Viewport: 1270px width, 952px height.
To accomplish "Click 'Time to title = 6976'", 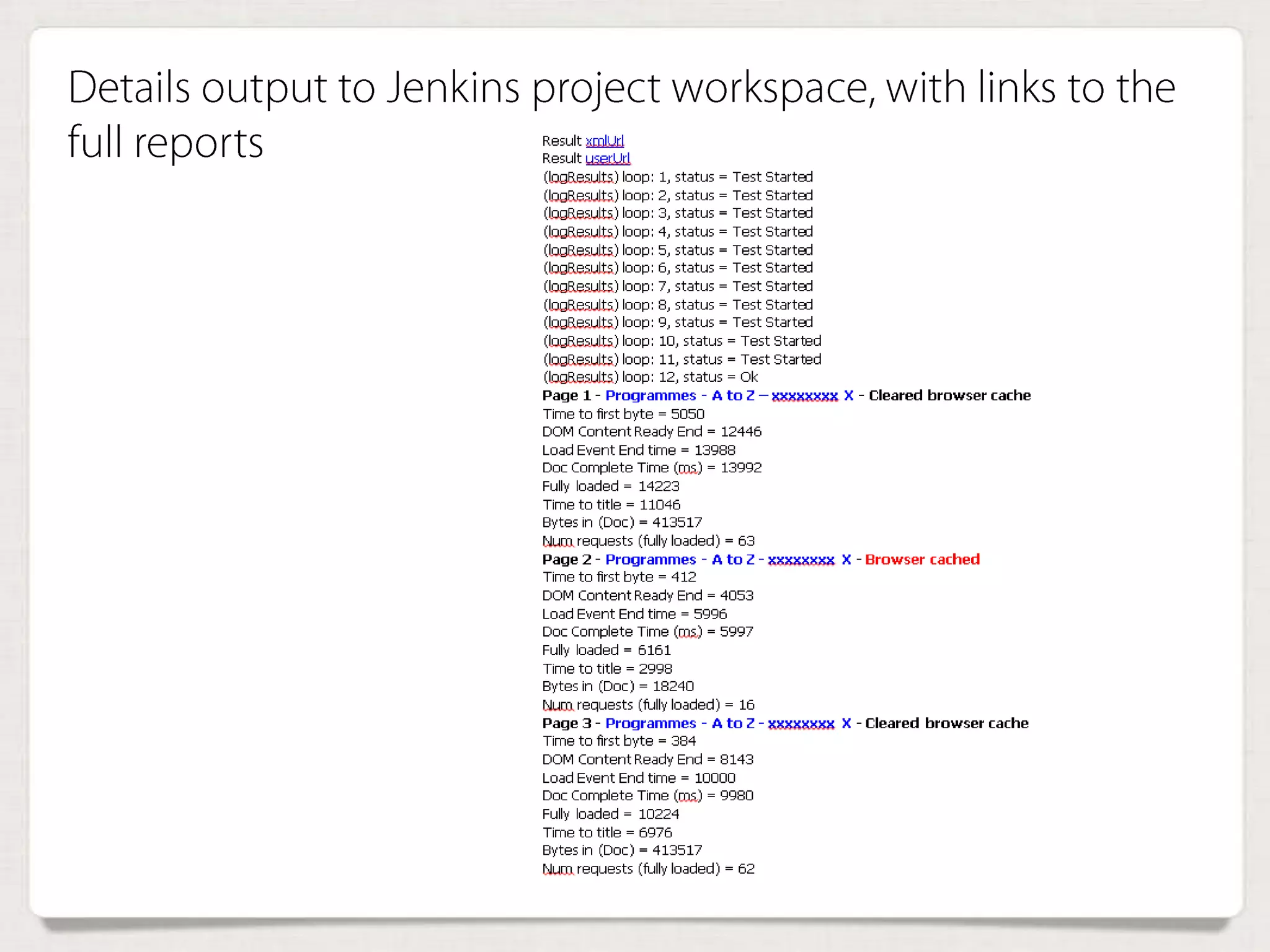I will 607,832.
